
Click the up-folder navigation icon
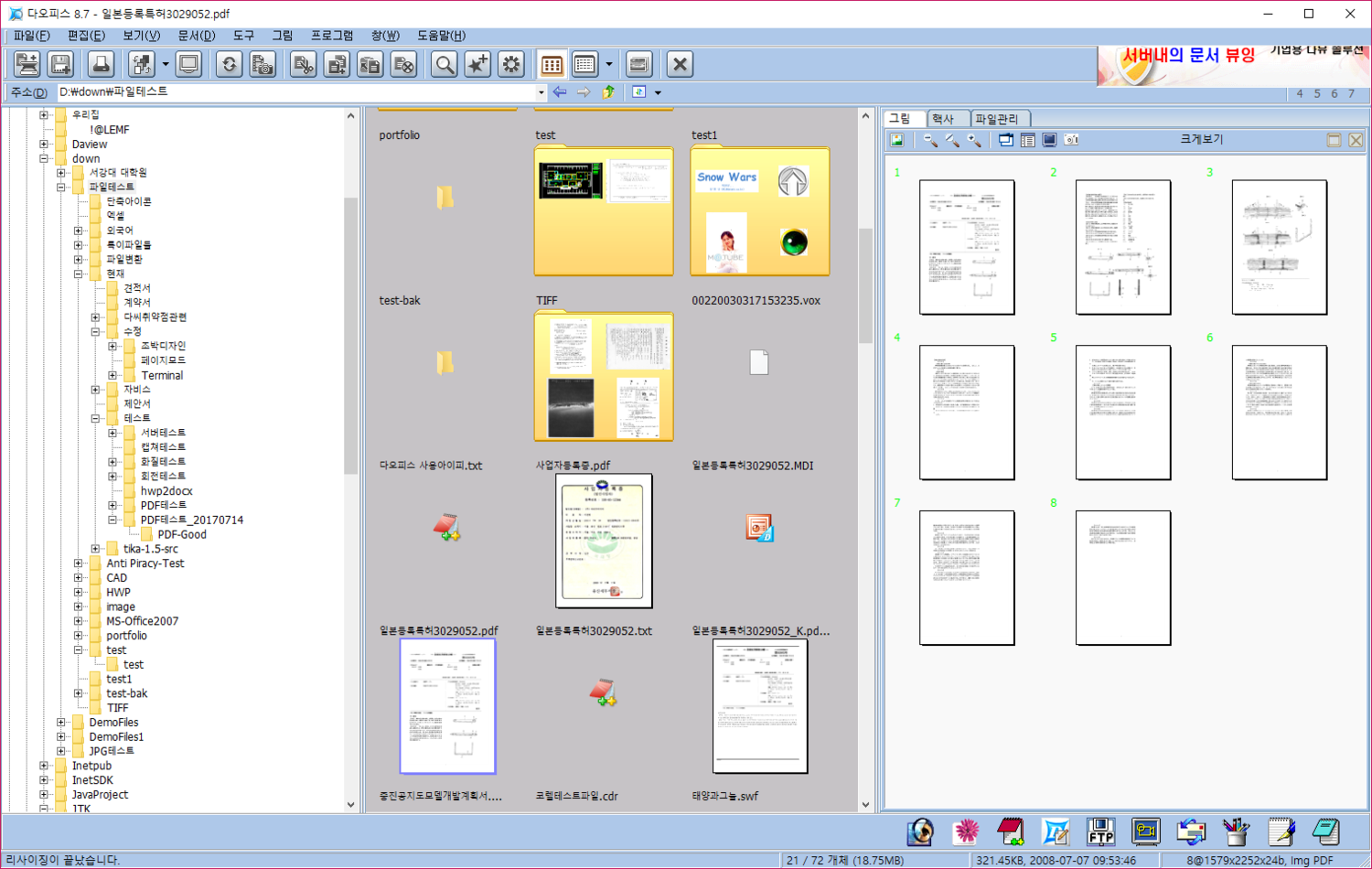pos(608,92)
